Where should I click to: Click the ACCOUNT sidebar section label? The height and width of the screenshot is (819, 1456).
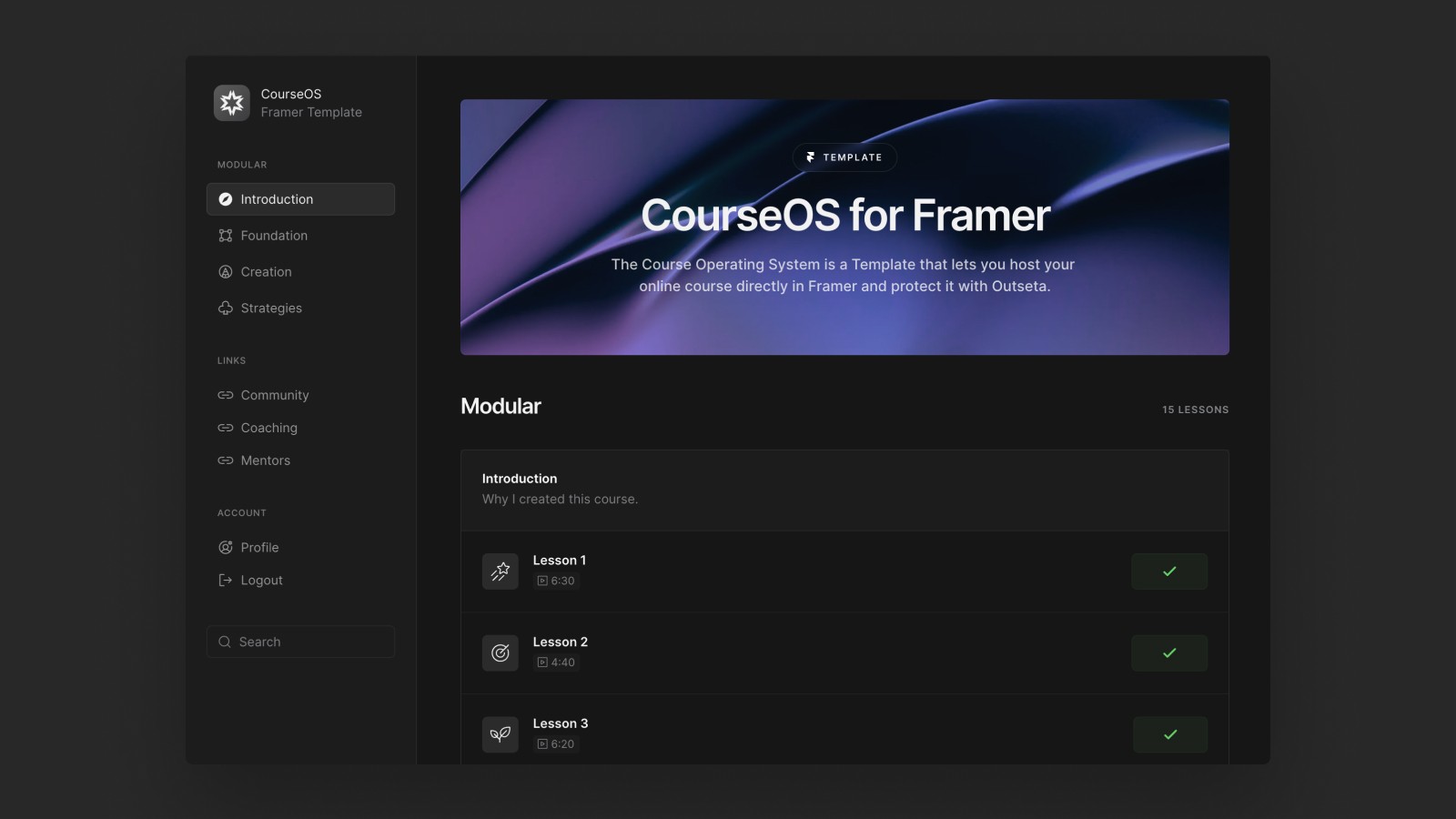click(242, 513)
